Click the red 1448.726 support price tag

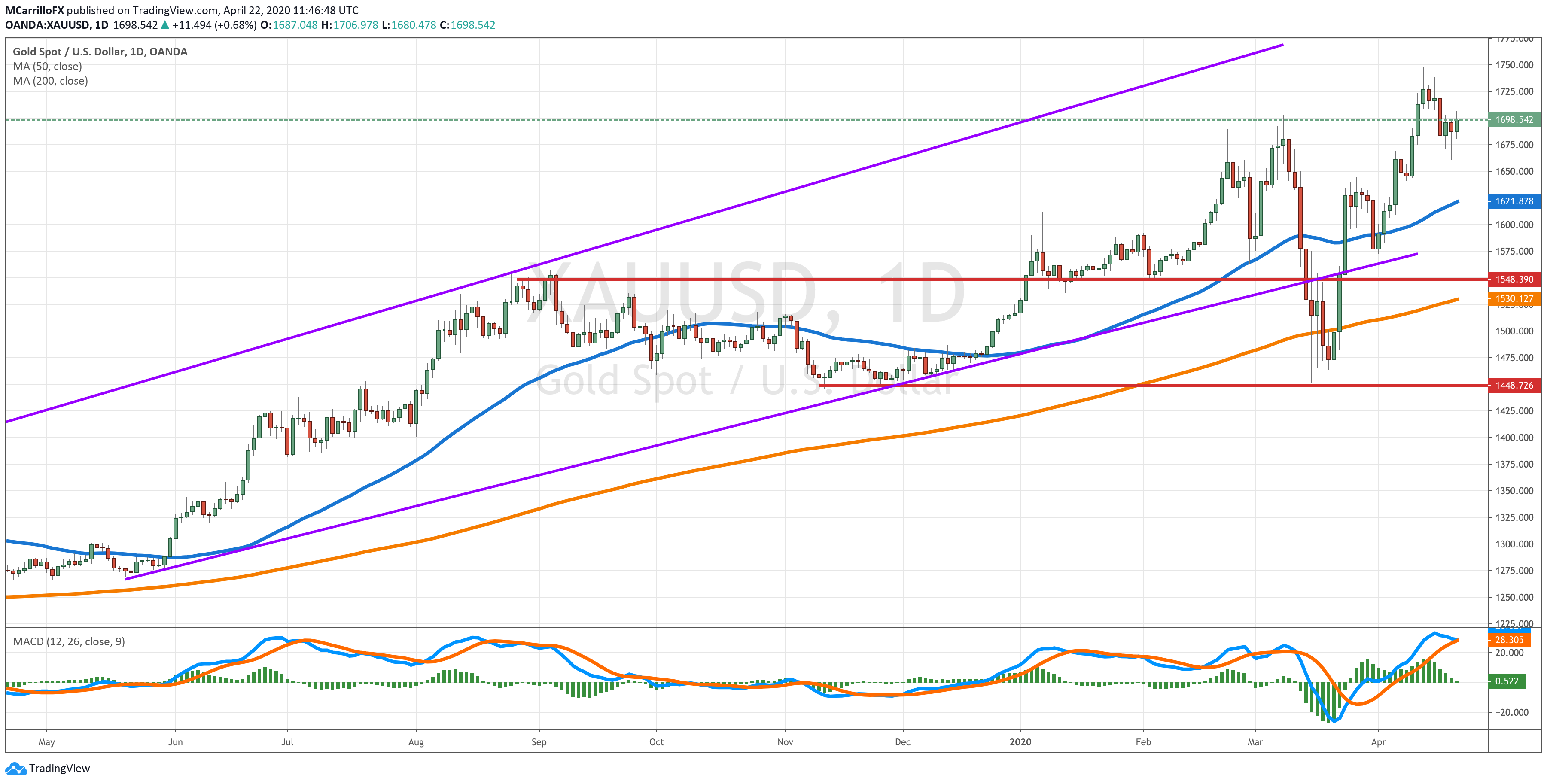[x=1514, y=386]
